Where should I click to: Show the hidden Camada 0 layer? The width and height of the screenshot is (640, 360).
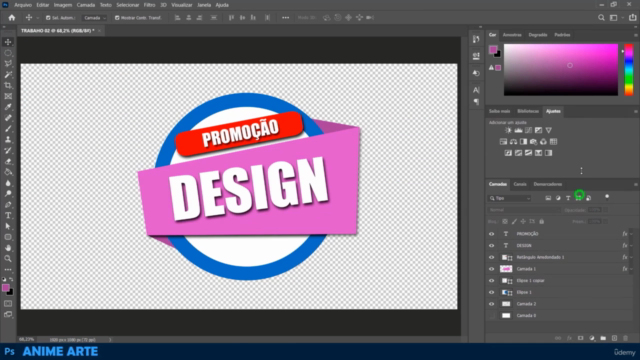click(x=491, y=316)
